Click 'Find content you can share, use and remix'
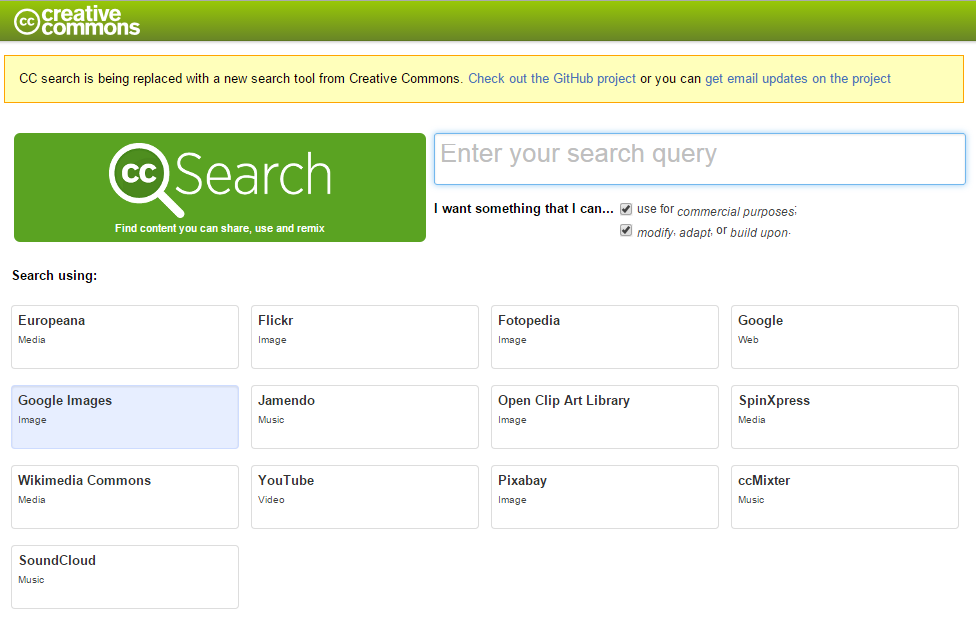Viewport: 976px width, 622px height. pyautogui.click(x=220, y=229)
